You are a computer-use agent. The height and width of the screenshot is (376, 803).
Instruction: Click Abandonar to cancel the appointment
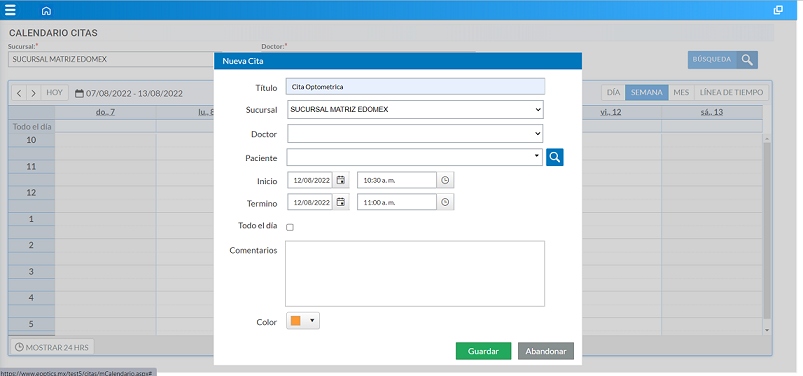click(x=546, y=351)
